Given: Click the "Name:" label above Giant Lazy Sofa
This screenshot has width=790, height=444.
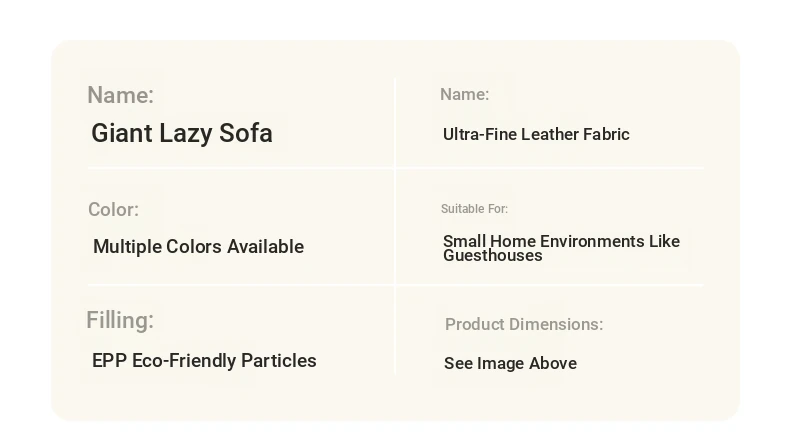Looking at the screenshot, I should (120, 95).
